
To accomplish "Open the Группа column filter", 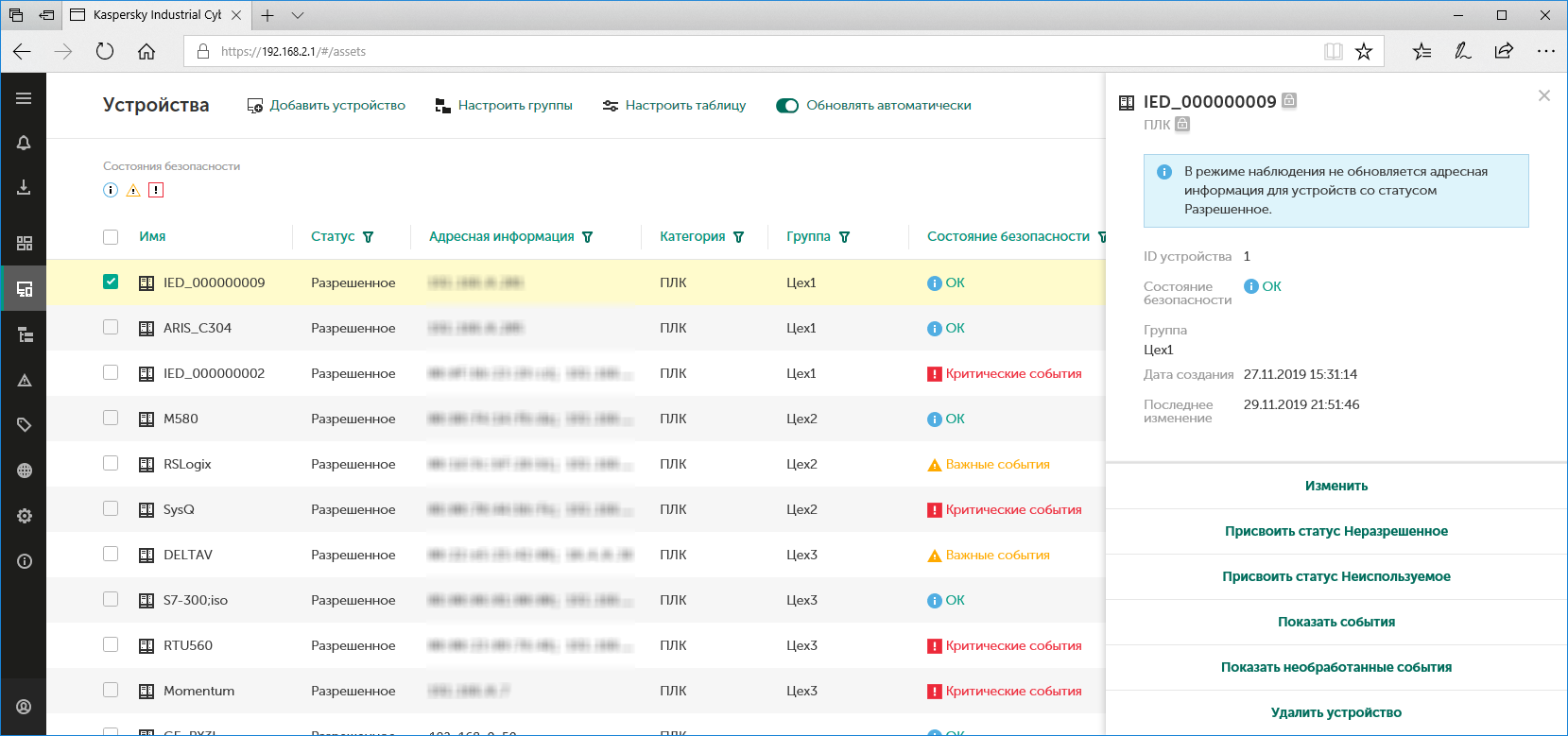I will point(844,237).
